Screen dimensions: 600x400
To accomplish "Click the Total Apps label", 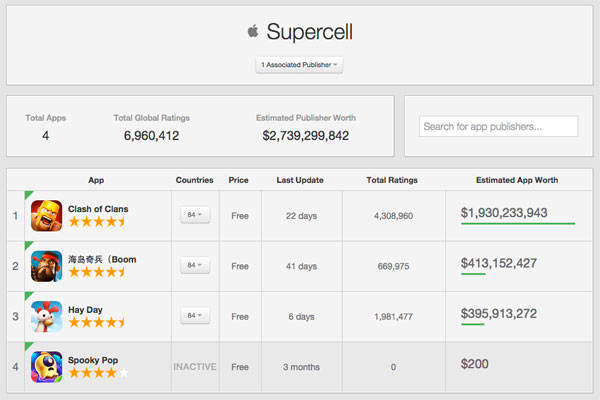I will [x=46, y=118].
